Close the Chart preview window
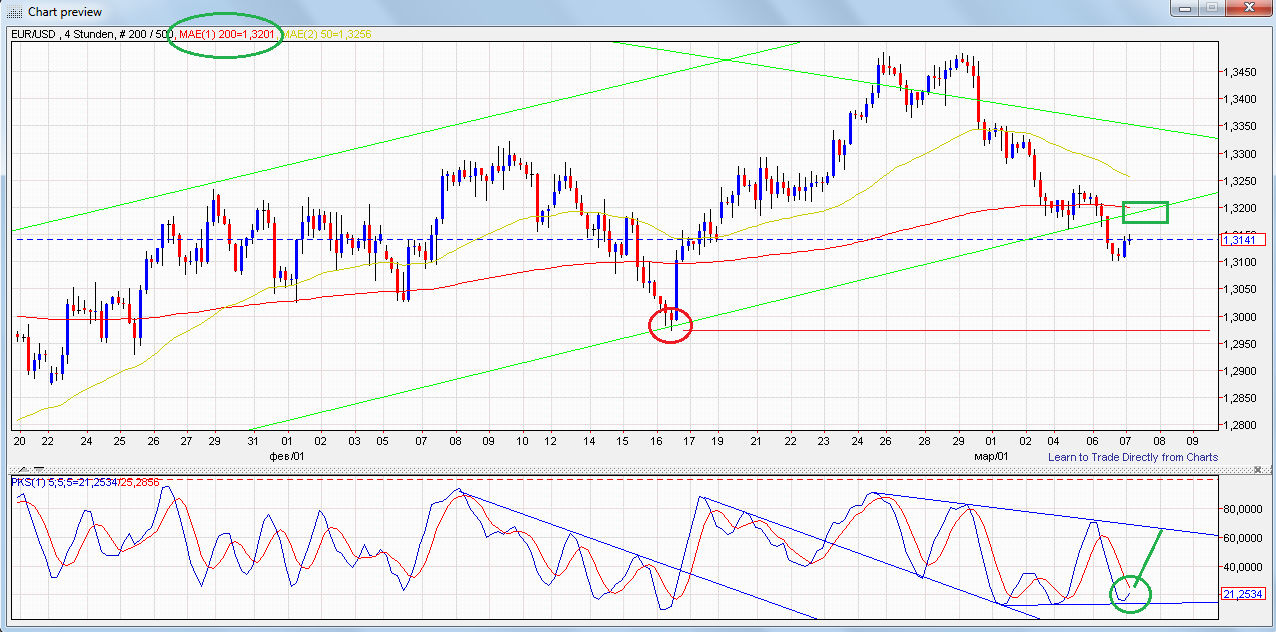The image size is (1276, 632). click(1248, 8)
